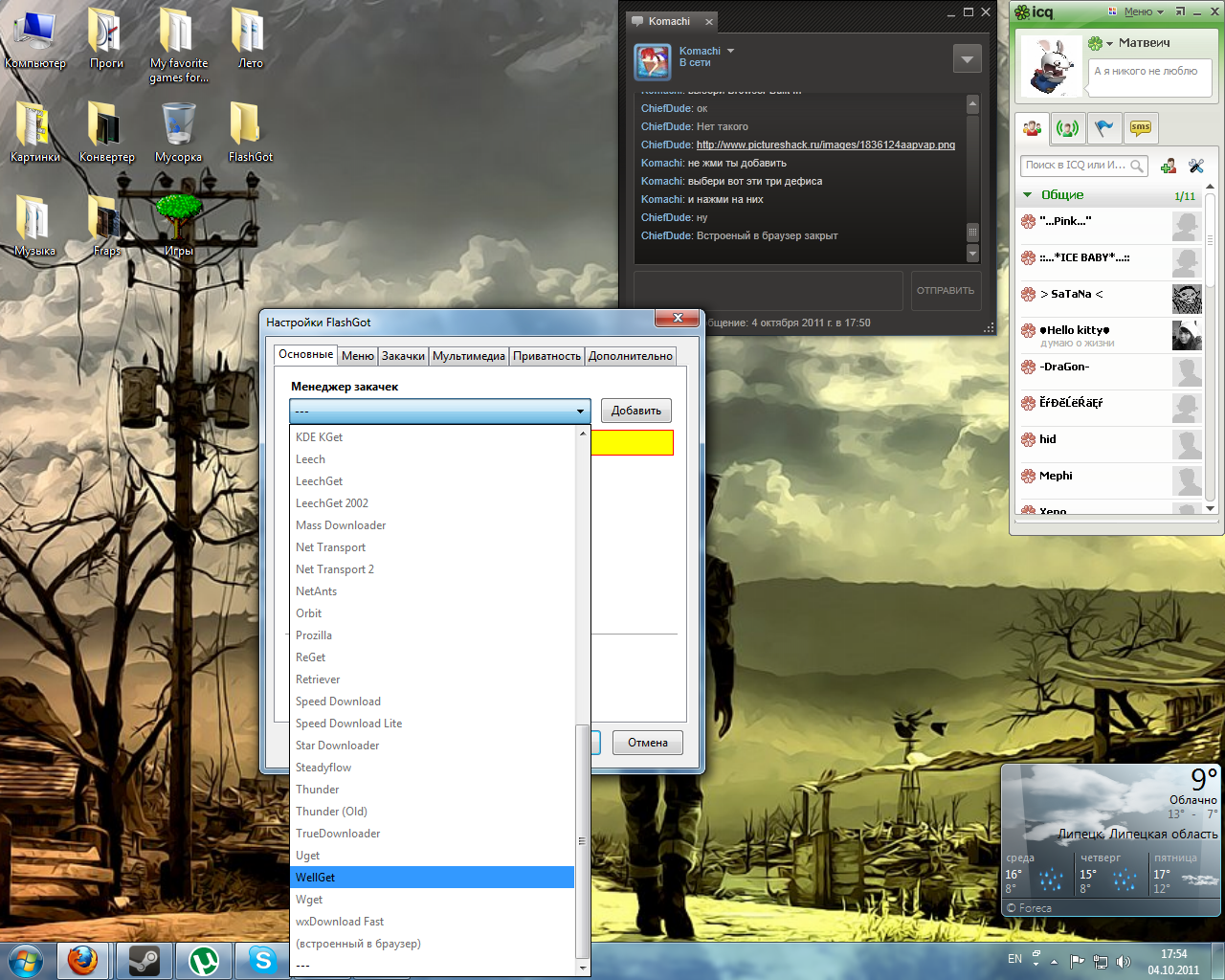The width and height of the screenshot is (1225, 980).
Task: Click the Windows Start button
Action: pyautogui.click(x=26, y=961)
